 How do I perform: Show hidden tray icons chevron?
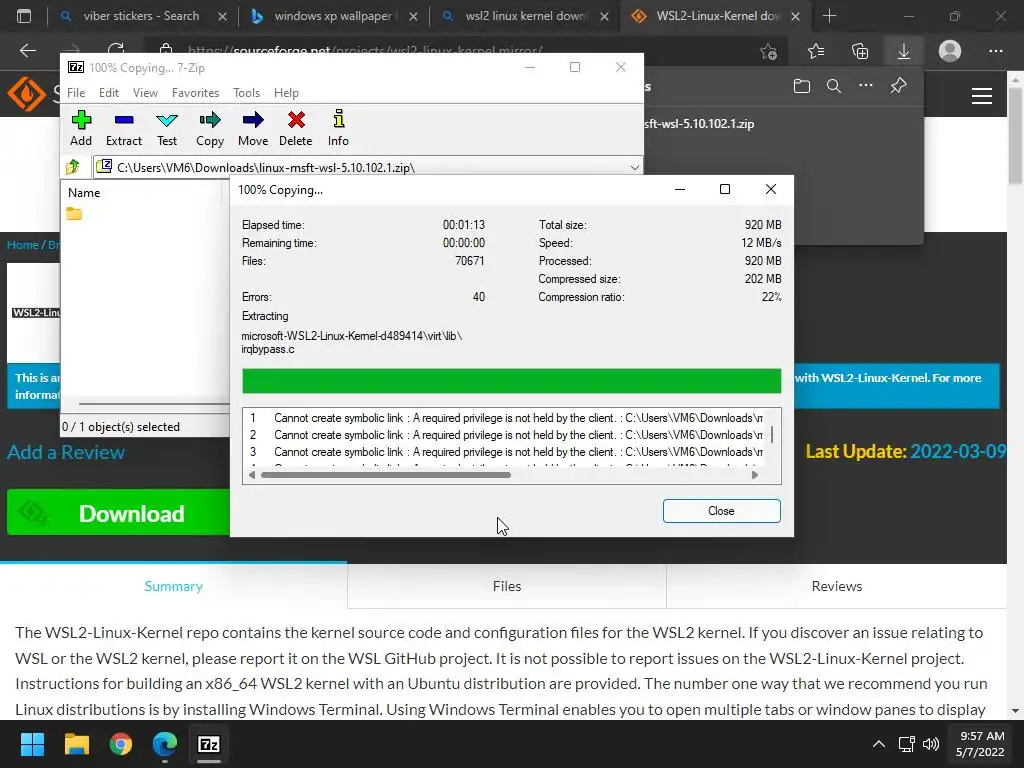(879, 744)
